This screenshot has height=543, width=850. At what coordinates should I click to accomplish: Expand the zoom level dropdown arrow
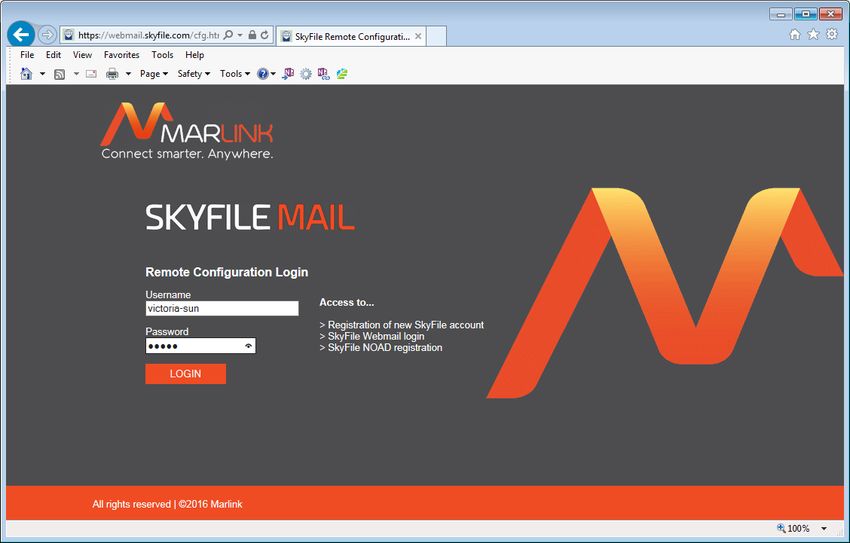point(824,528)
